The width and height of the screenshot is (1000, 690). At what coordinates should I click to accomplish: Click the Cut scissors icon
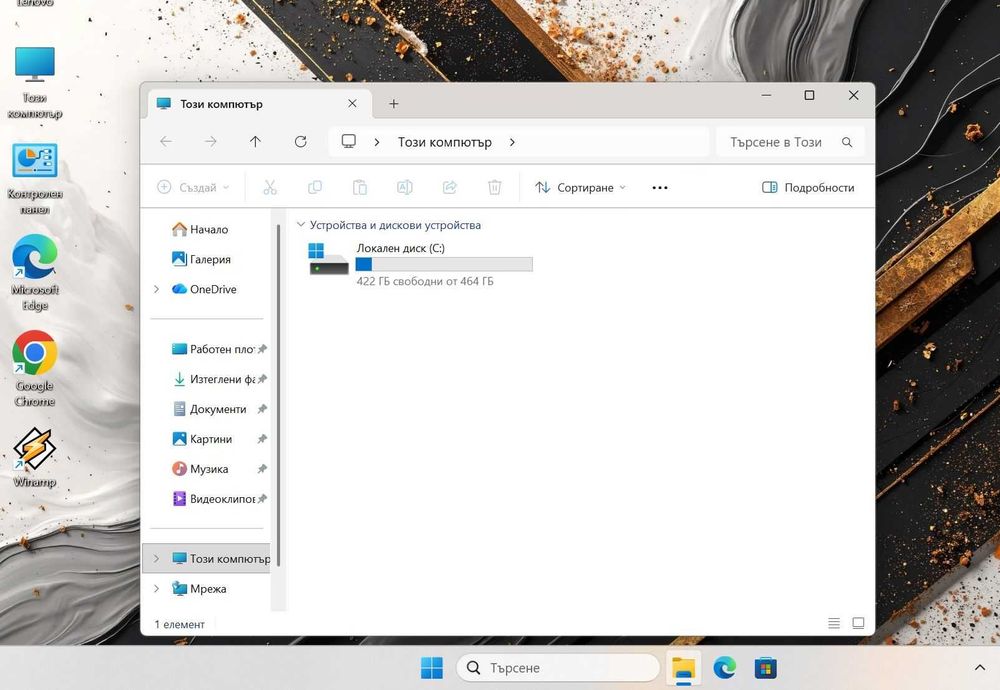coord(270,187)
